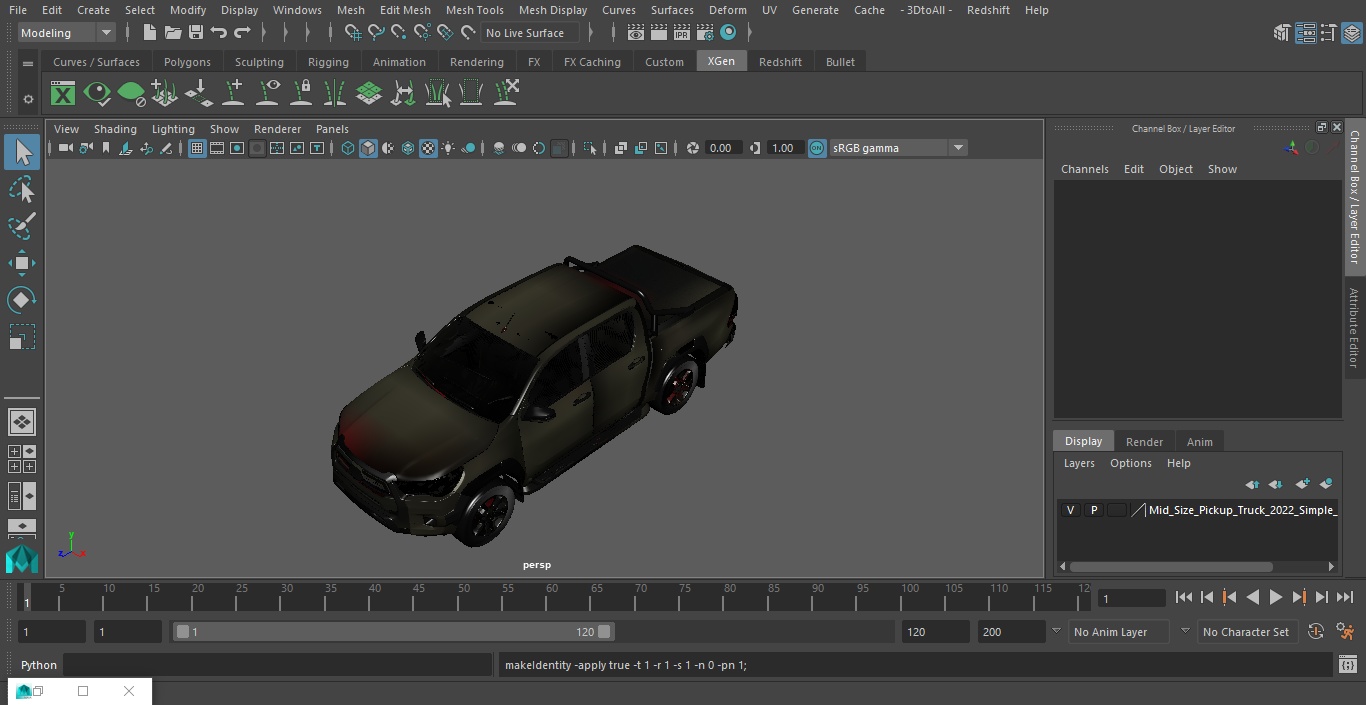Screen dimensions: 1366x705
Task: Toggle the Snap to Curves magnet icon
Action: pyautogui.click(x=376, y=33)
